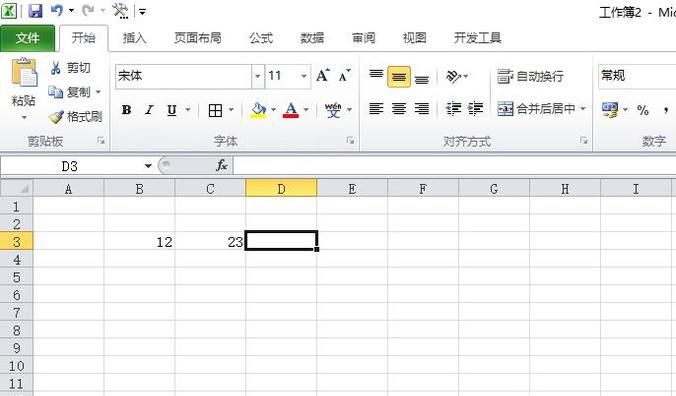
Task: Expand the underline style arrow
Action: [188, 110]
